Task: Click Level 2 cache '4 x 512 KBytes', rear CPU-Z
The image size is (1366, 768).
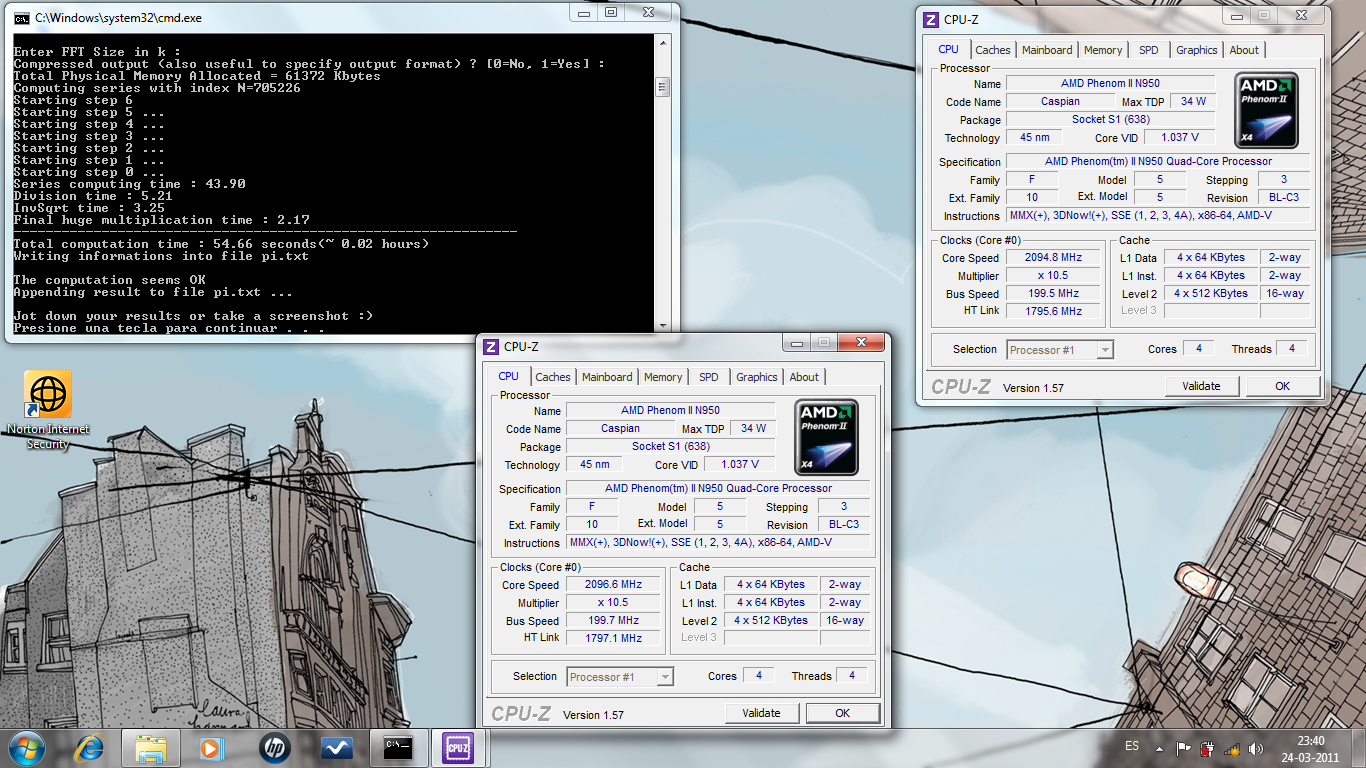Action: coord(1211,294)
